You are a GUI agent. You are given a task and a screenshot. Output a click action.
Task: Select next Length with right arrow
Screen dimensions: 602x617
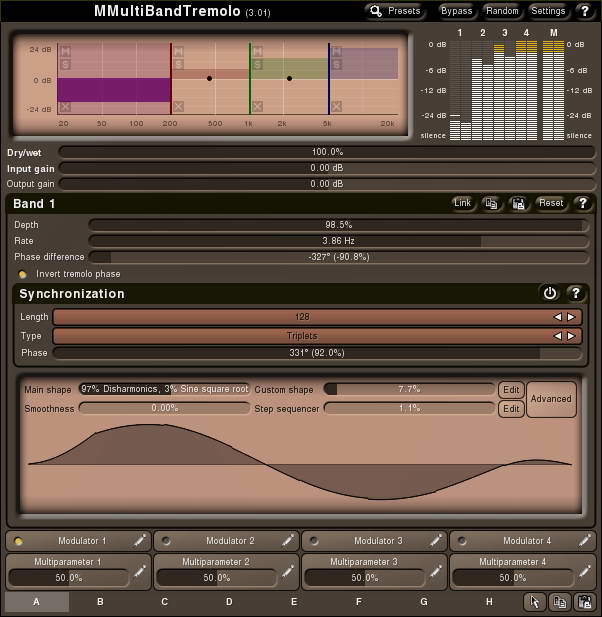tap(571, 317)
